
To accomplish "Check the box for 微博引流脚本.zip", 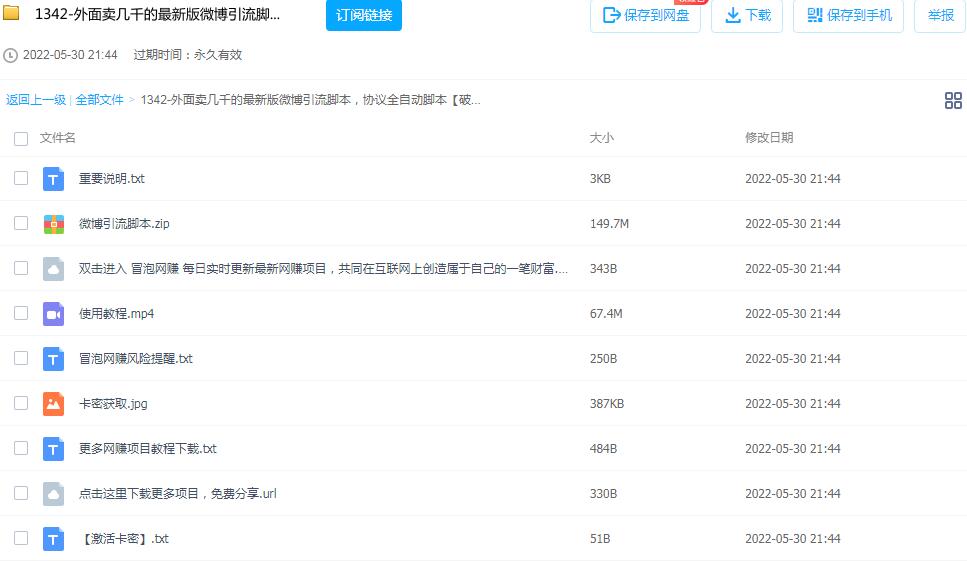I will click(x=21, y=223).
